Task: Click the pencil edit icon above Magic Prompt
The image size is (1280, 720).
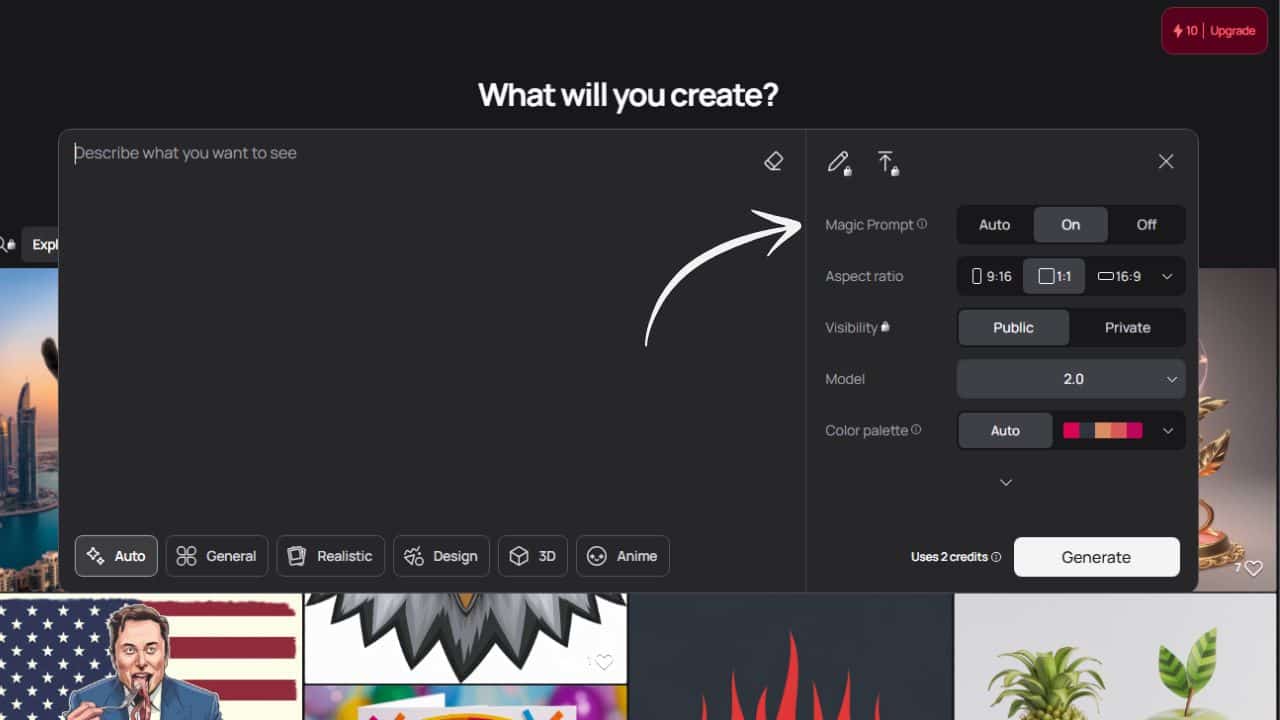Action: (x=838, y=162)
